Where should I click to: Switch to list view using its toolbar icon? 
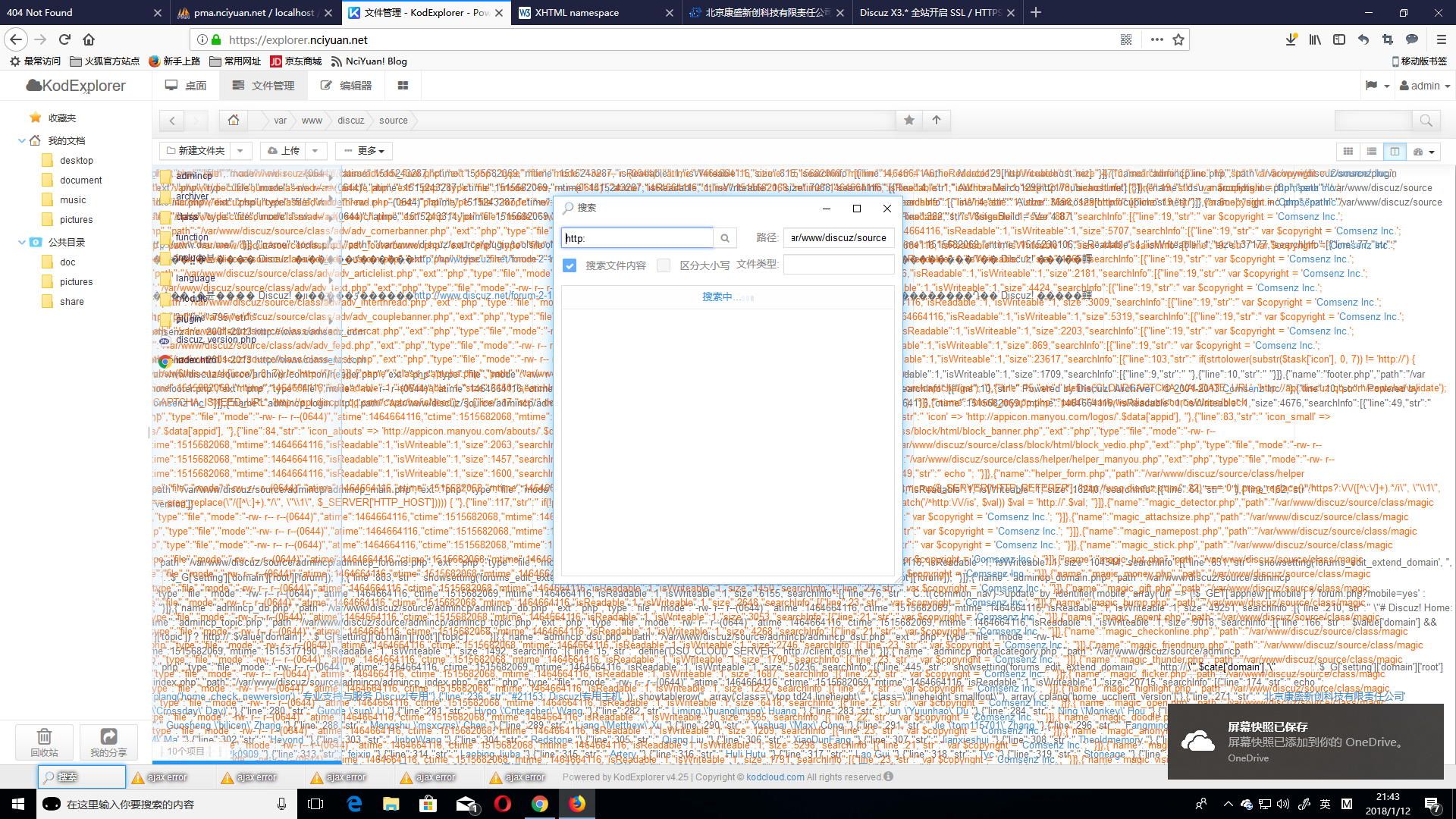1372,152
